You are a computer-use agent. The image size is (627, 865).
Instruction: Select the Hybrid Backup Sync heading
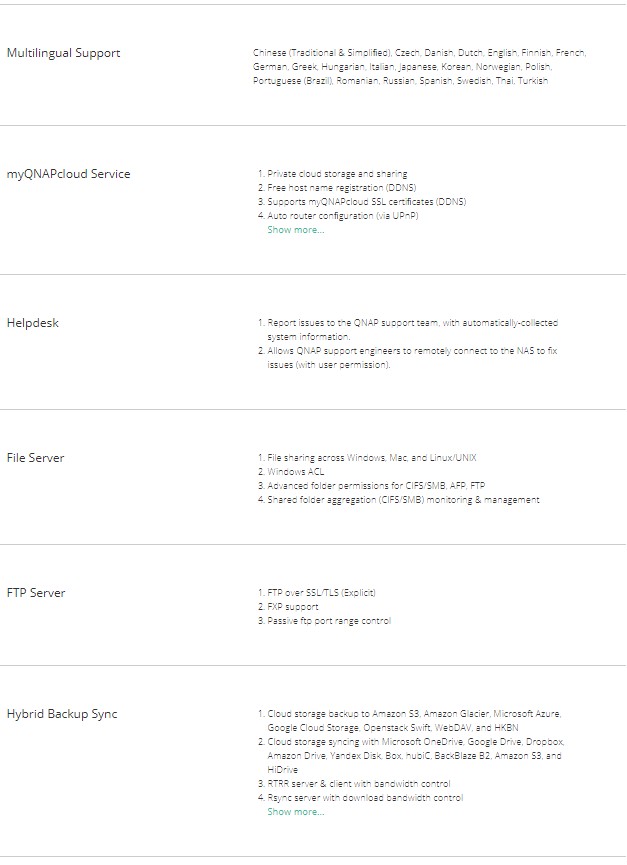(x=62, y=714)
